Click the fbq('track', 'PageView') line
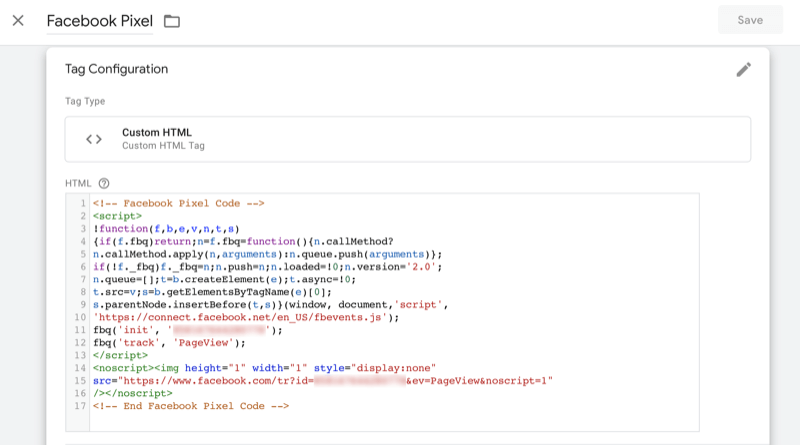The height and width of the screenshot is (445, 800). [x=169, y=343]
